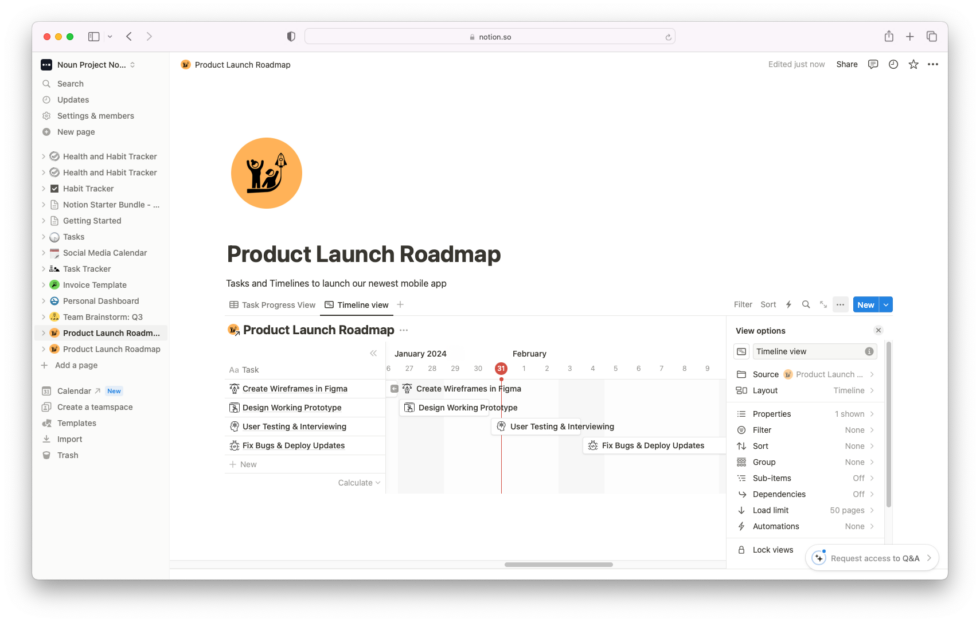Favorite the page using the star icon
The image size is (980, 622).
click(x=913, y=63)
